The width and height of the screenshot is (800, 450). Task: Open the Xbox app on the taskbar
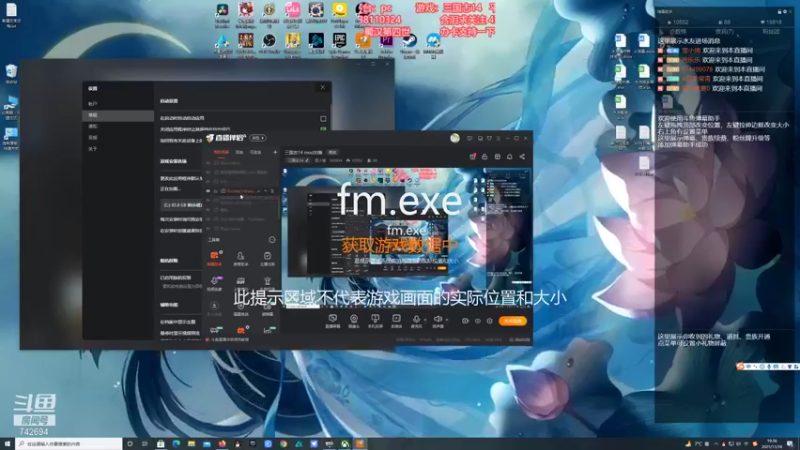[x=345, y=444]
